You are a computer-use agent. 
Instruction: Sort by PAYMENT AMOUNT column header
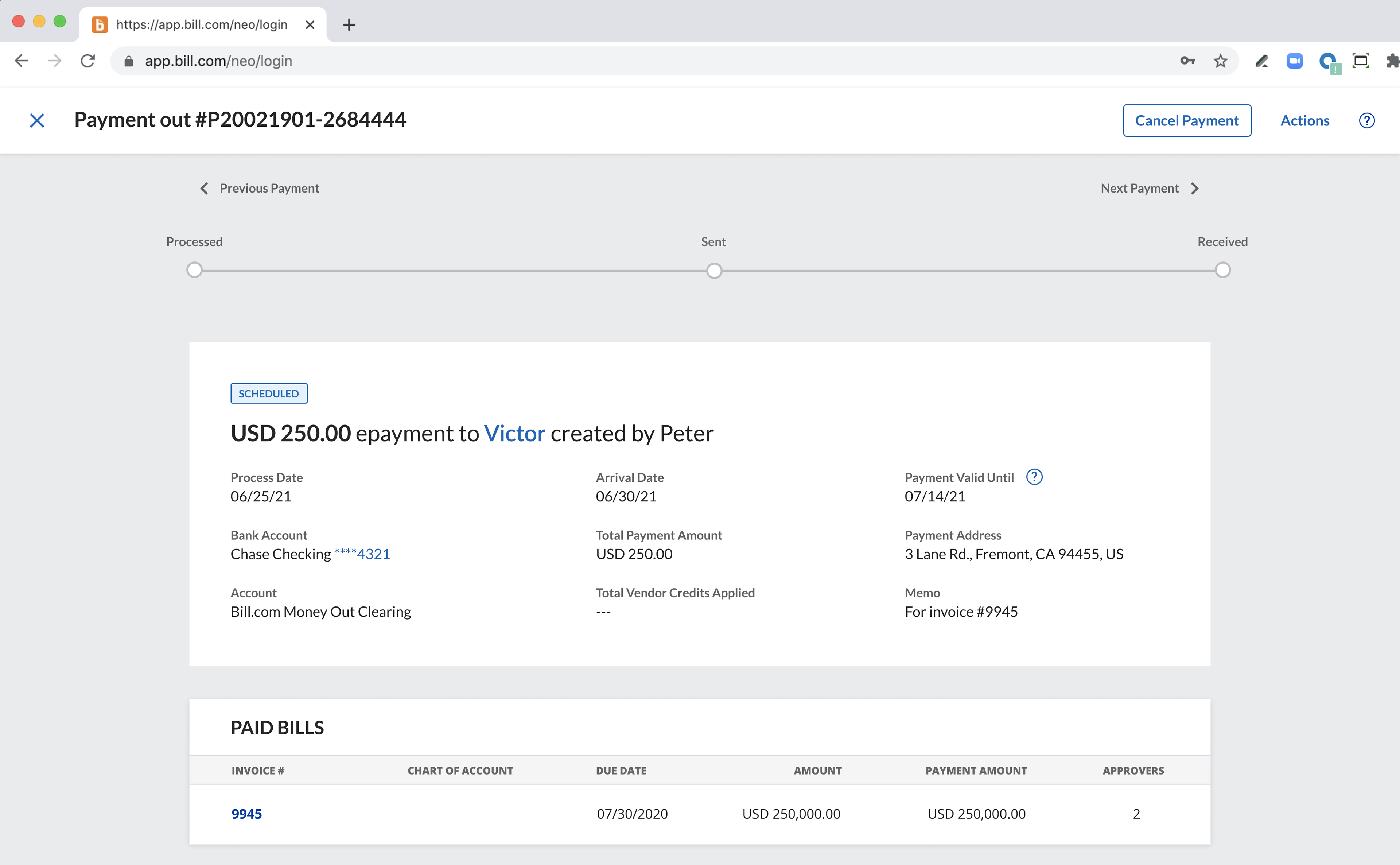coord(976,771)
